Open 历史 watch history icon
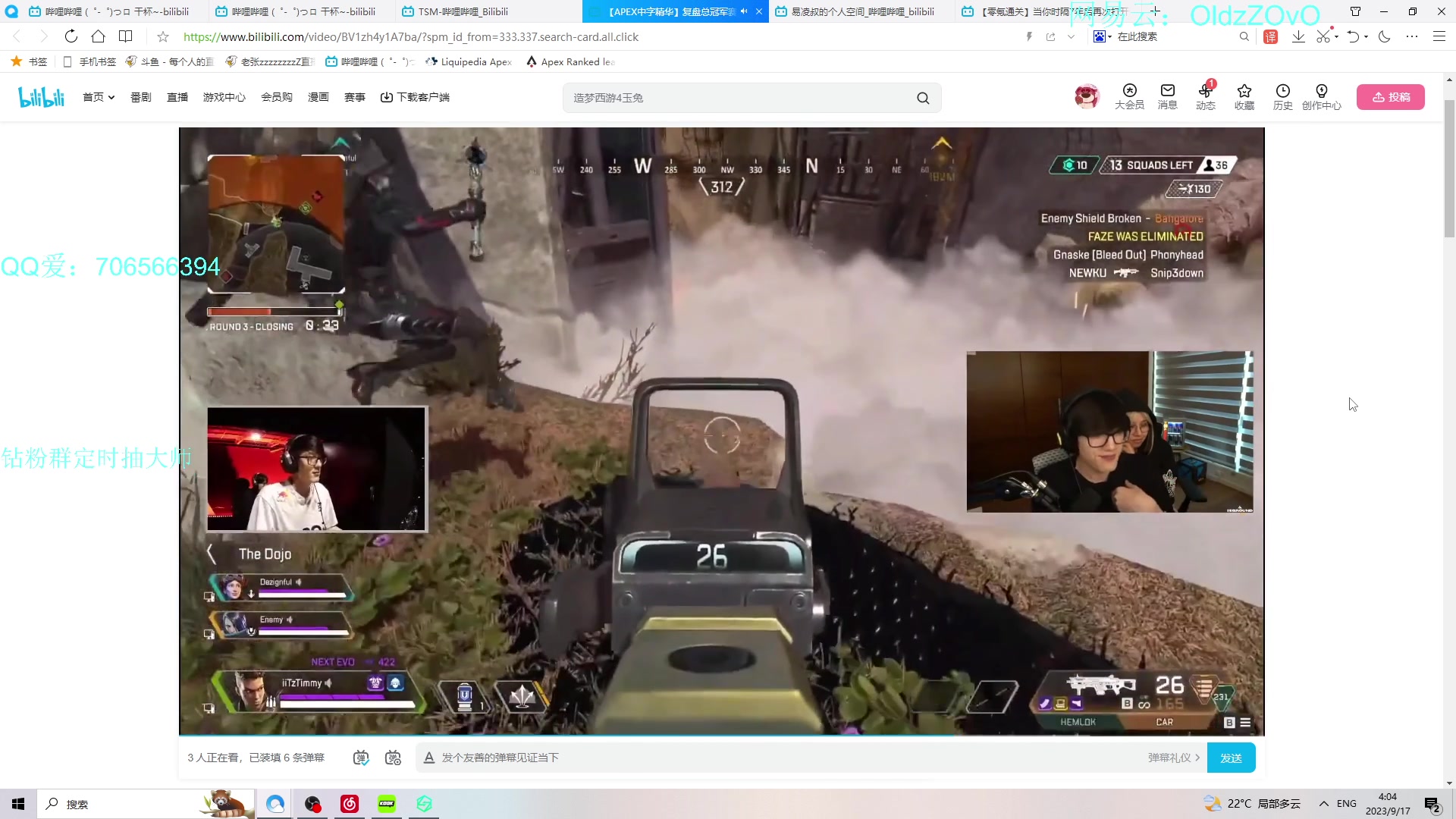 (1283, 97)
